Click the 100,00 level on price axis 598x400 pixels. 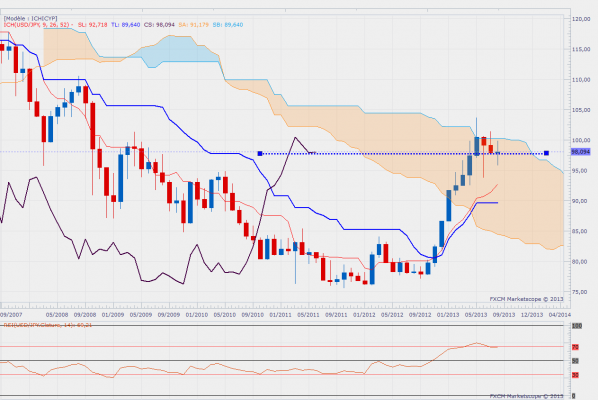click(x=581, y=140)
